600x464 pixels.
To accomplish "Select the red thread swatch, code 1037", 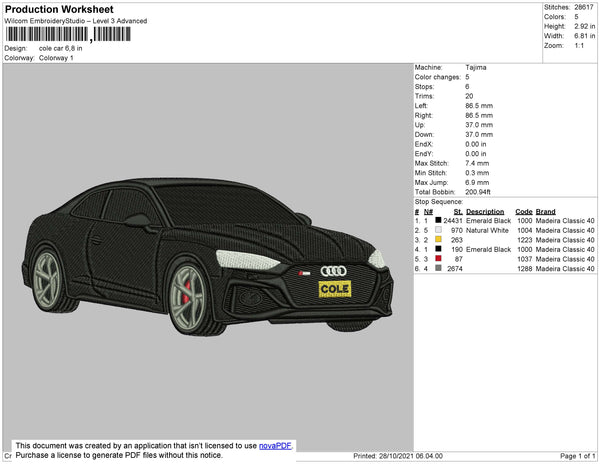I will (x=438, y=259).
